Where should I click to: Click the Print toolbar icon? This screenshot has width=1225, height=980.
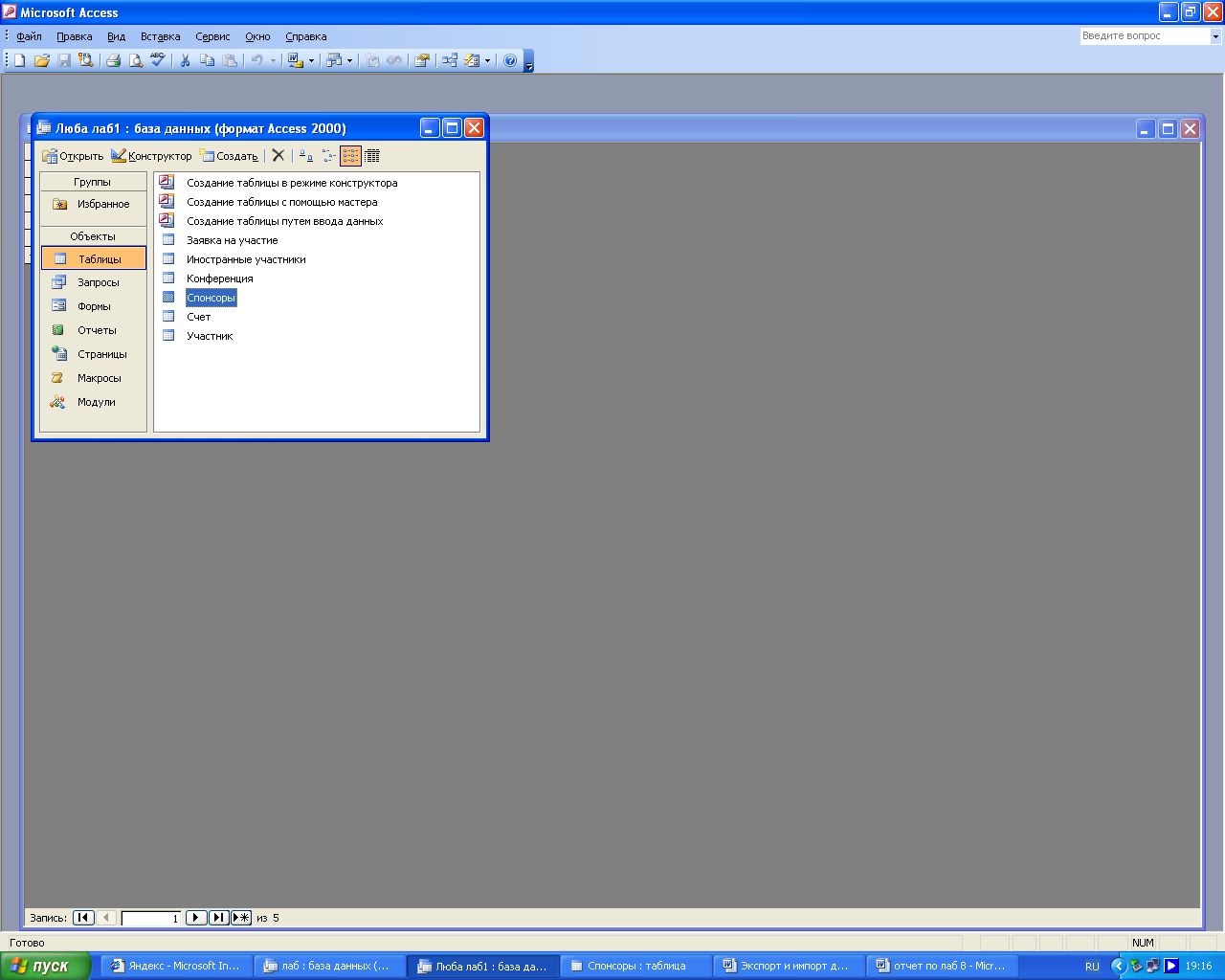[x=113, y=60]
